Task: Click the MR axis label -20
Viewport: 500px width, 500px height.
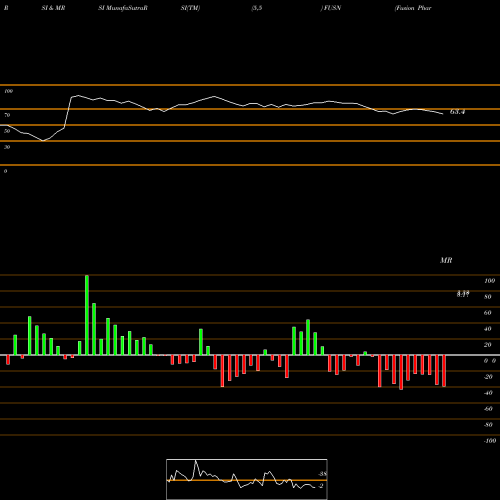Action: 488,377
